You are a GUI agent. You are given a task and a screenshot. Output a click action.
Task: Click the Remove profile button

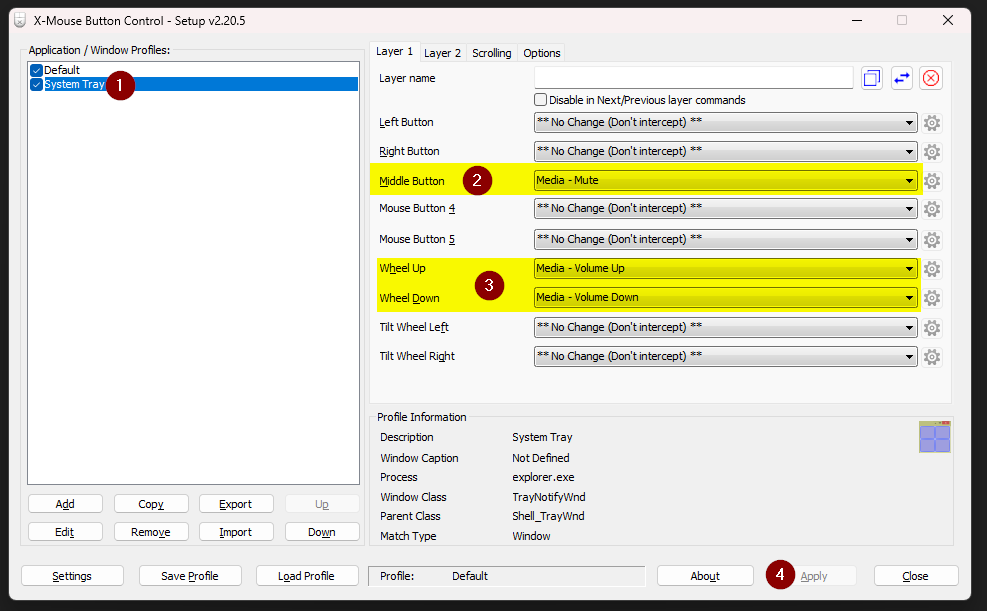tap(151, 532)
